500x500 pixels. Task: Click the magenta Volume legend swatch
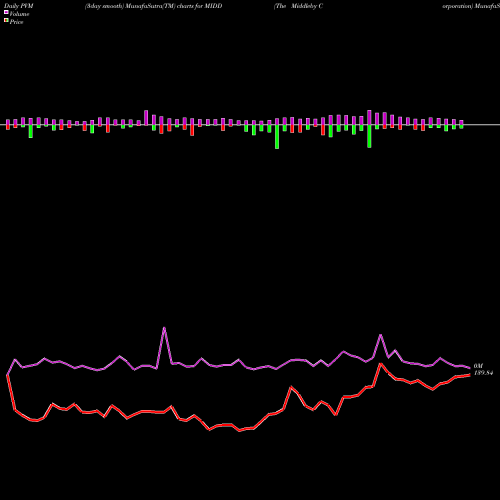6,12
